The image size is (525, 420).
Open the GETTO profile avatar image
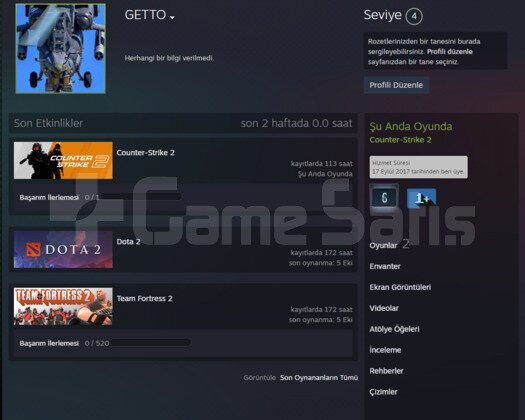tap(61, 49)
